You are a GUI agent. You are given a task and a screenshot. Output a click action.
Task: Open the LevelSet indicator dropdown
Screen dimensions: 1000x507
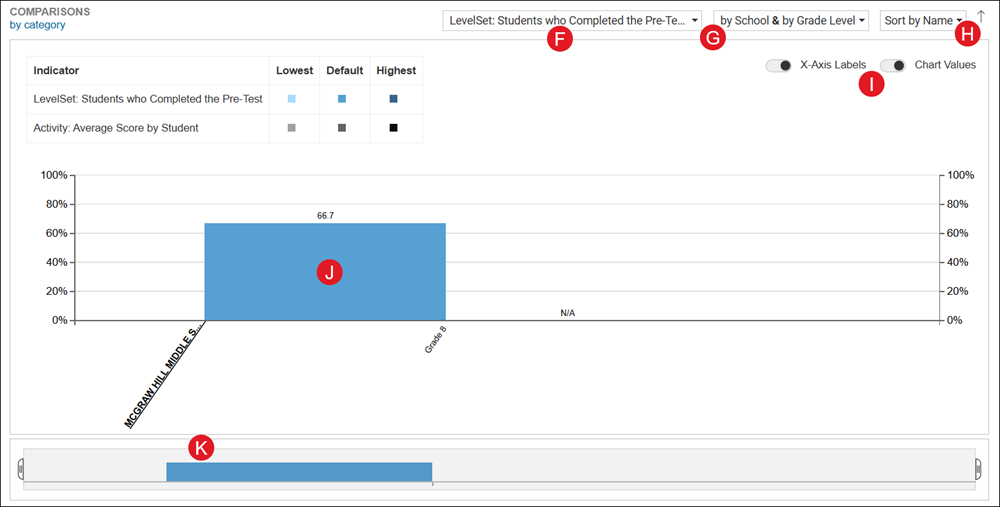click(572, 20)
